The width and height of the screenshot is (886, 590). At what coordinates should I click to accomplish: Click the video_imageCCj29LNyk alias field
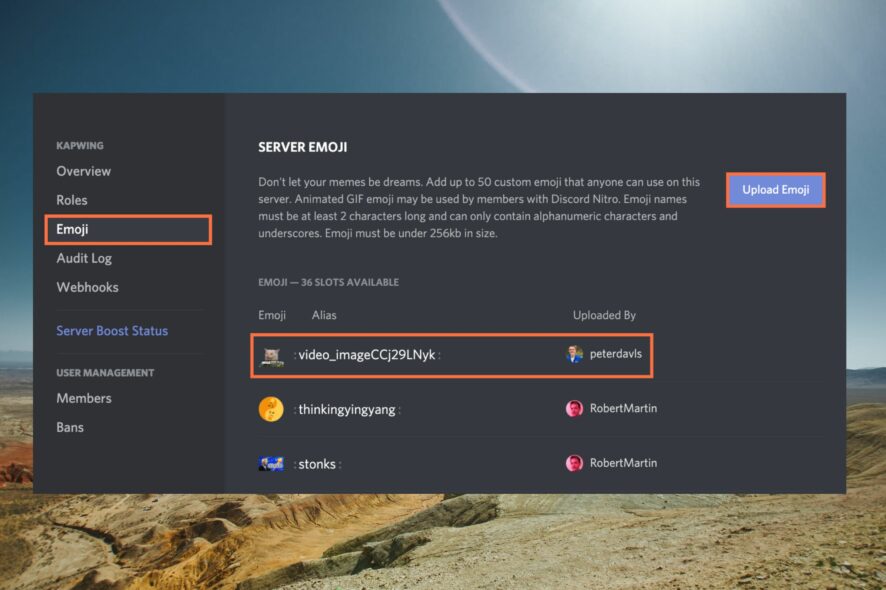[x=367, y=355]
